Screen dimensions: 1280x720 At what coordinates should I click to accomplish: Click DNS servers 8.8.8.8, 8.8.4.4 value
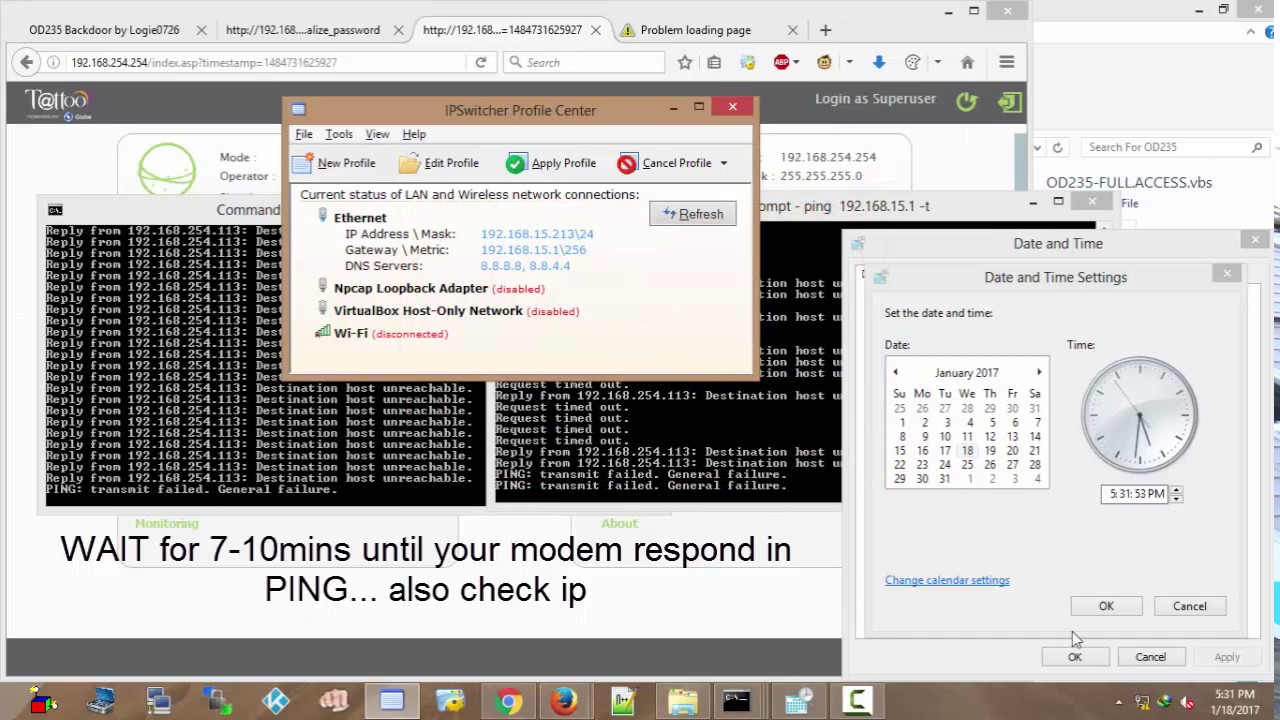tap(525, 266)
